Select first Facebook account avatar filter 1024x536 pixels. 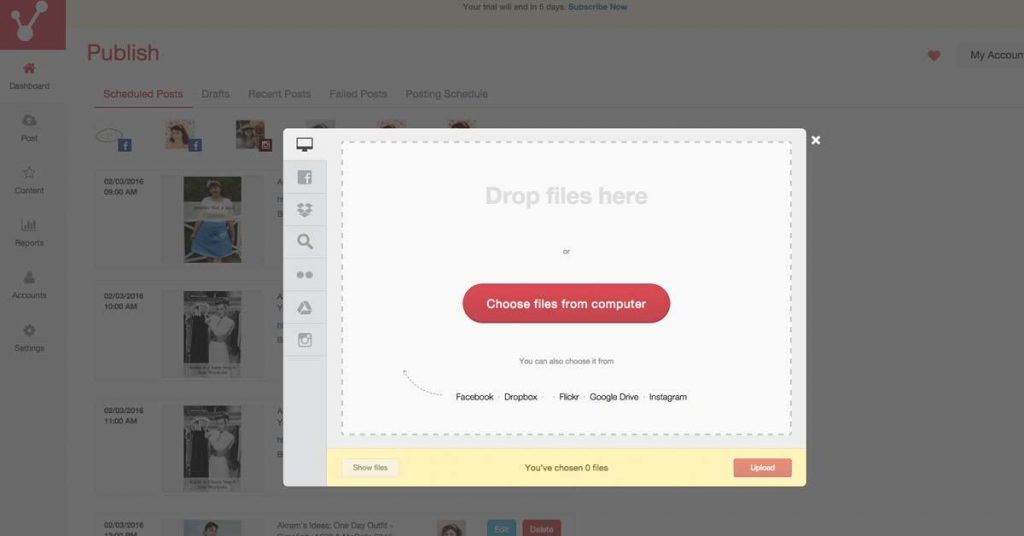114,137
